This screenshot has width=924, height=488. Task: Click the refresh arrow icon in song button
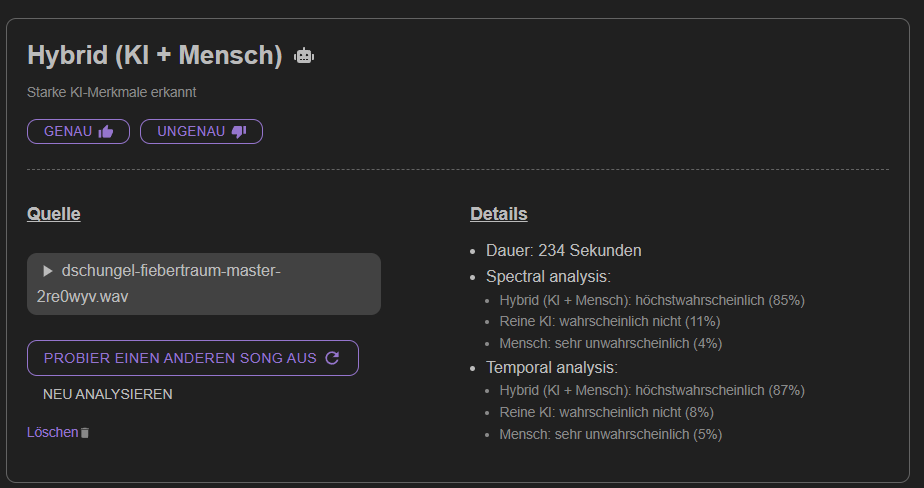coord(332,358)
